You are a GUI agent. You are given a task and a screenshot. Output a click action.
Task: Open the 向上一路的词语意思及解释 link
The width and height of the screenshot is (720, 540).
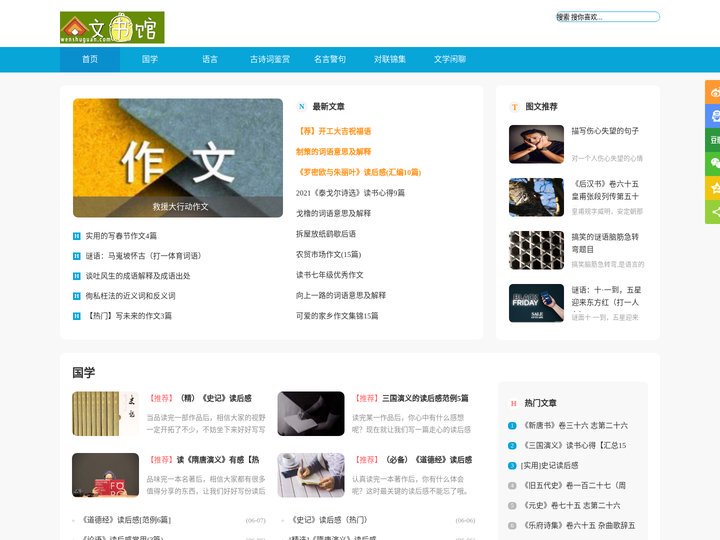pos(341,295)
